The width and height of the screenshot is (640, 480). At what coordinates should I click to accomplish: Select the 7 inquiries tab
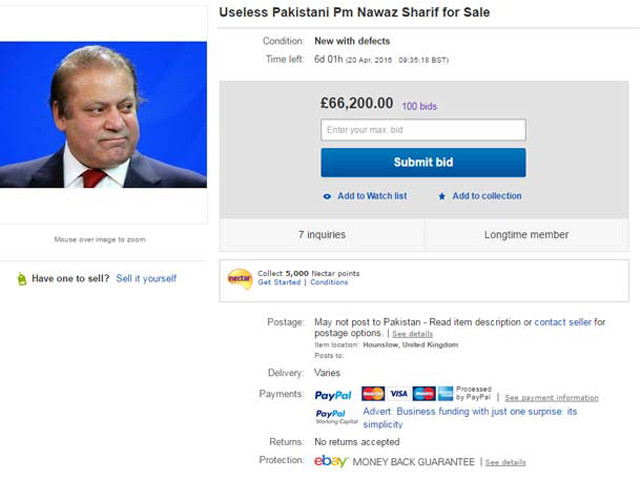pos(322,235)
